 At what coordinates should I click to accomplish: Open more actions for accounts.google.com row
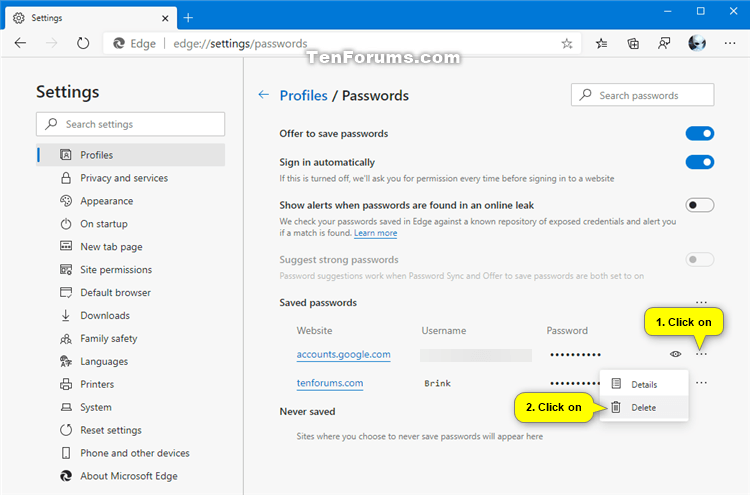tap(702, 354)
